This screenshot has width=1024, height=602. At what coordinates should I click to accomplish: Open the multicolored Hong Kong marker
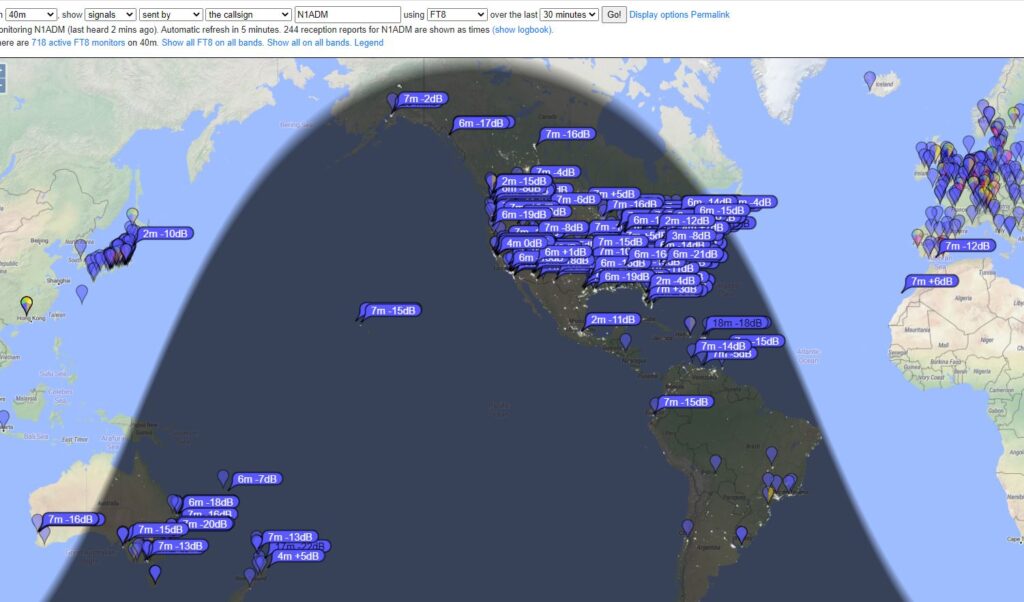[26, 303]
